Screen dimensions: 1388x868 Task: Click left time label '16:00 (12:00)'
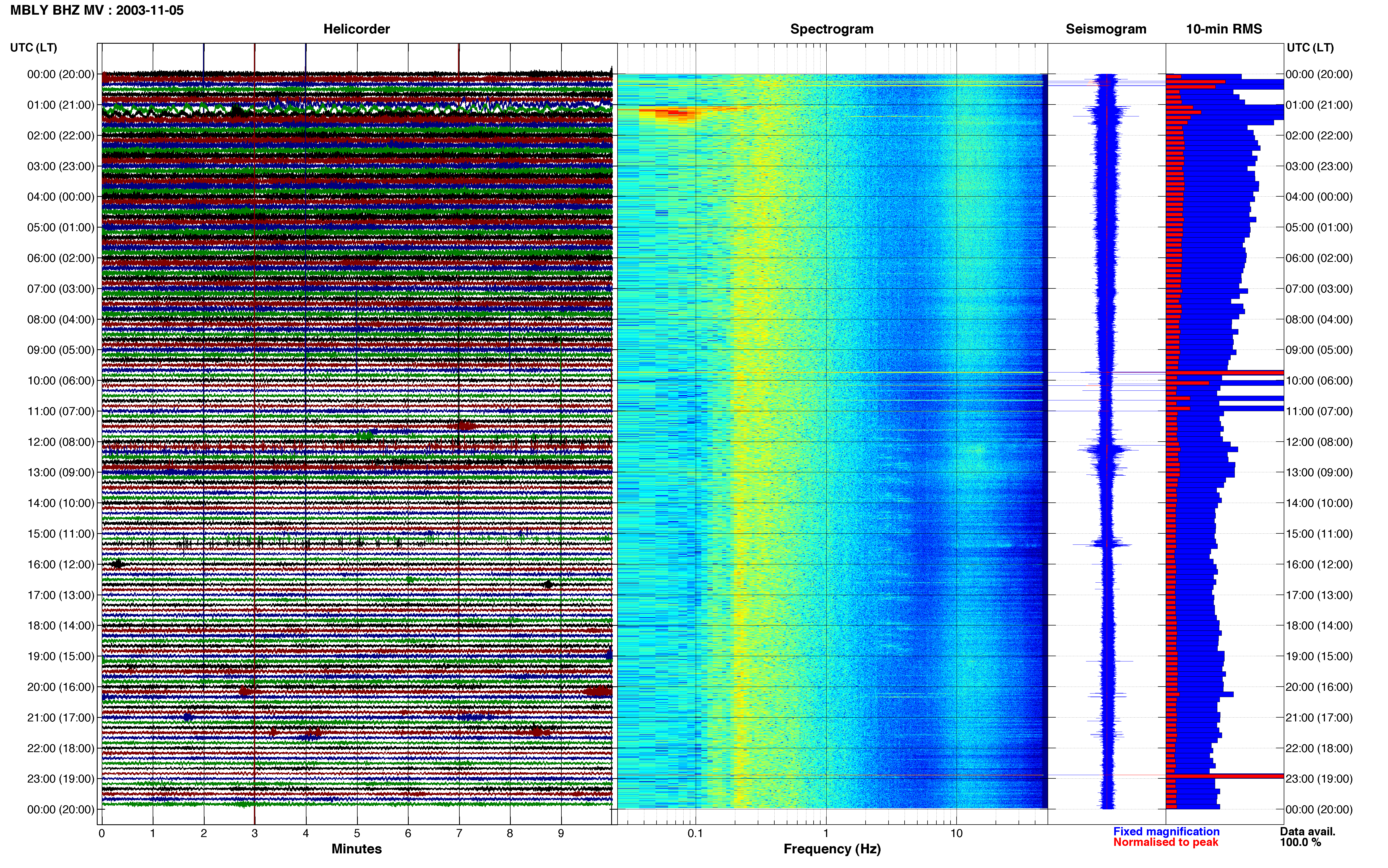coord(61,564)
